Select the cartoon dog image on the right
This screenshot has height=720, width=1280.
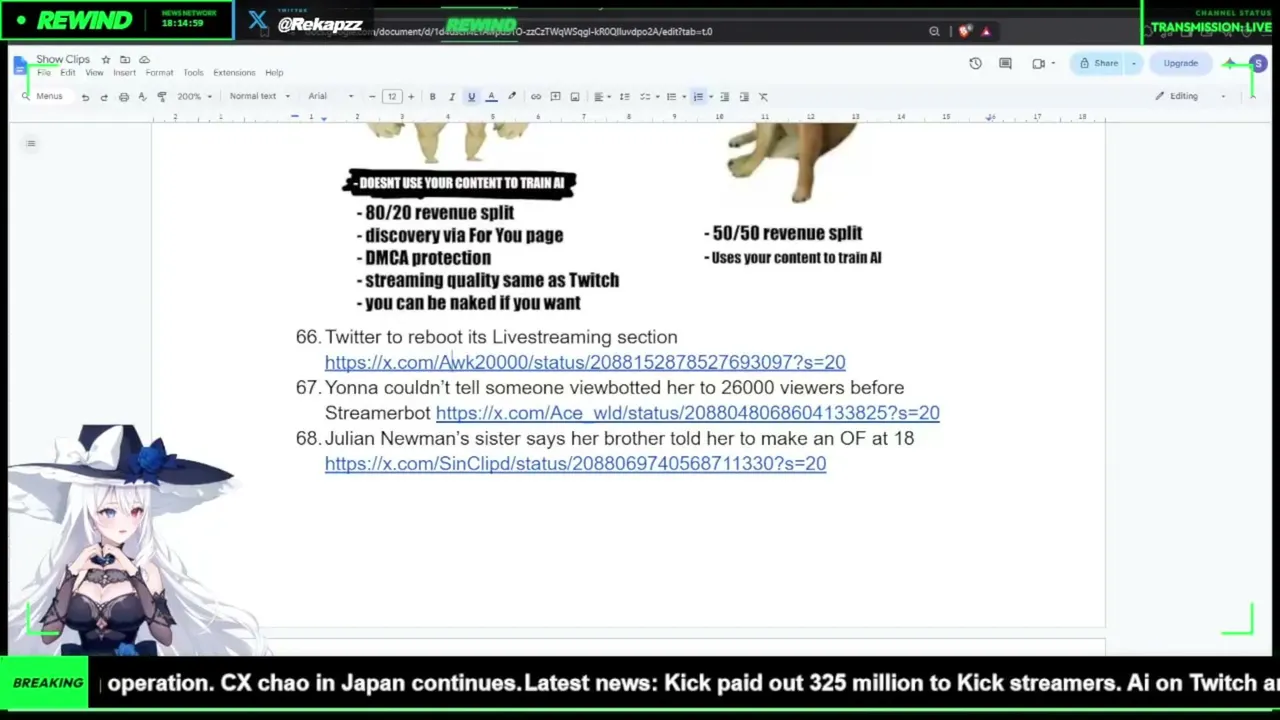click(793, 162)
